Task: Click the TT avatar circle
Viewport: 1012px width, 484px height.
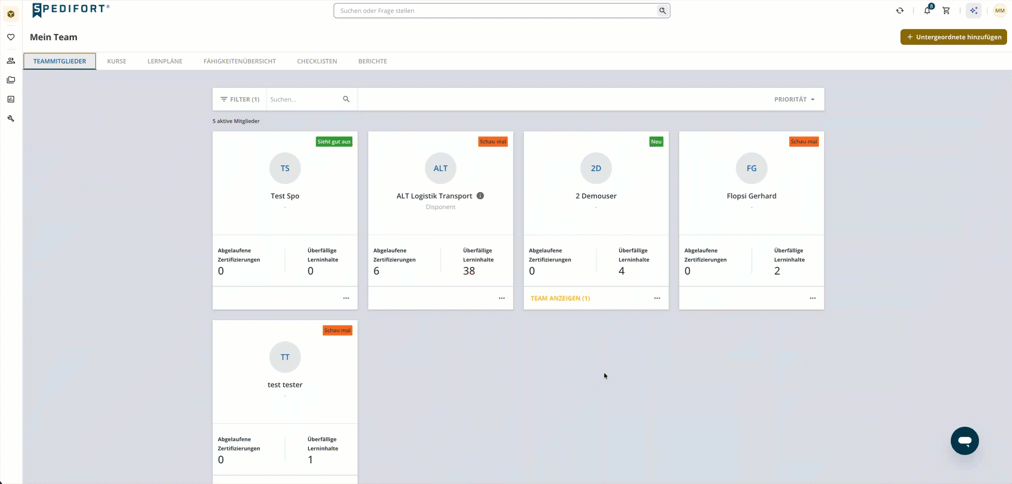Action: point(285,357)
